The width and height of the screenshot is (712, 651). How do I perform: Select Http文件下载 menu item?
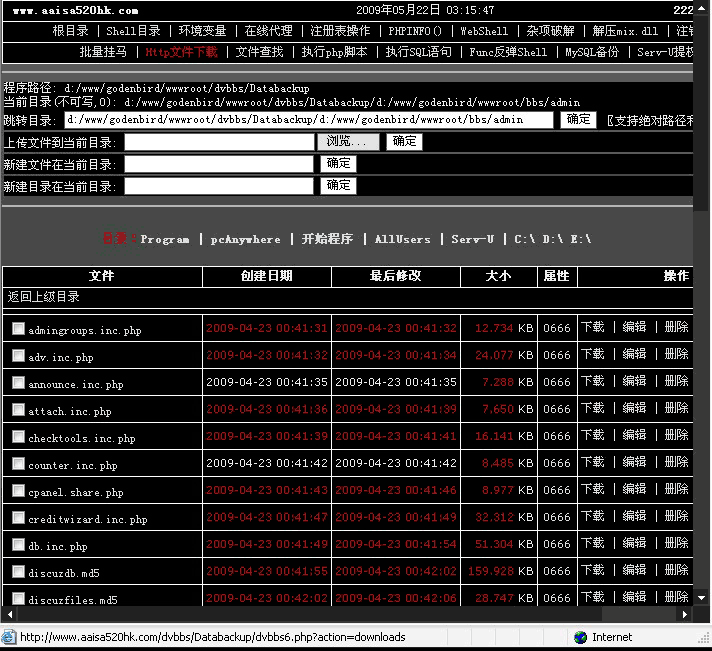click(x=181, y=52)
